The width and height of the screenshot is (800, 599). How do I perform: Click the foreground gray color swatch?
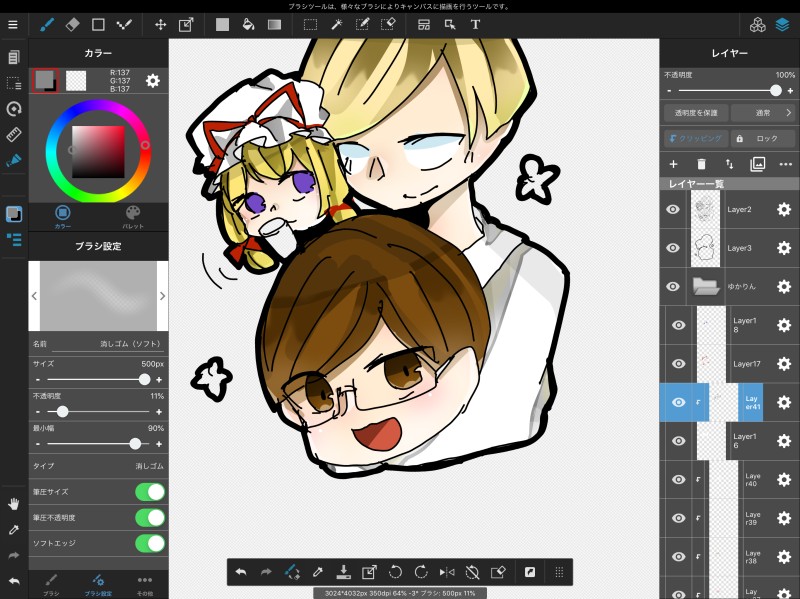coord(45,81)
